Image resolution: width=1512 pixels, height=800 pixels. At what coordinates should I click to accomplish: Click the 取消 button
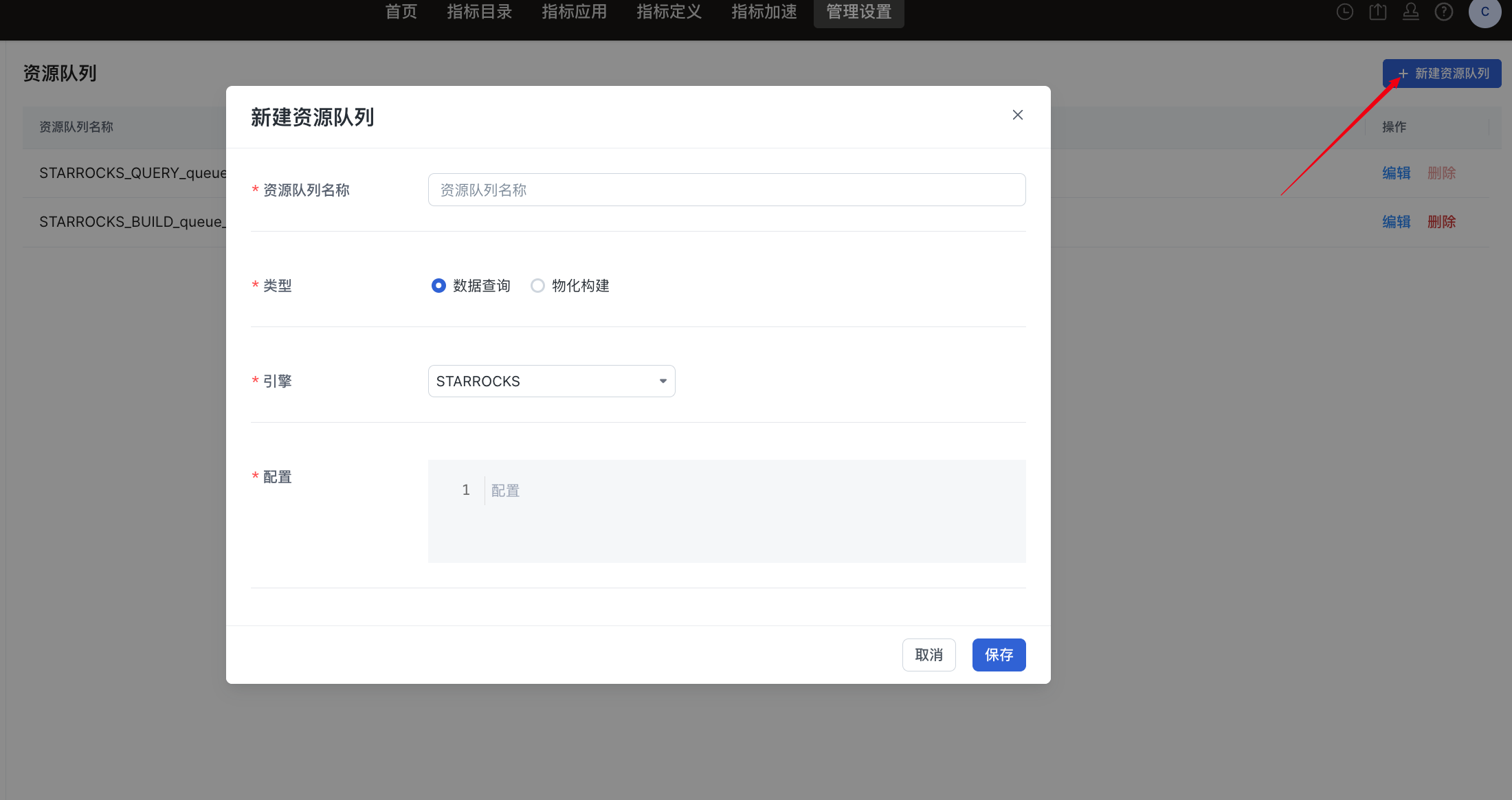point(929,654)
